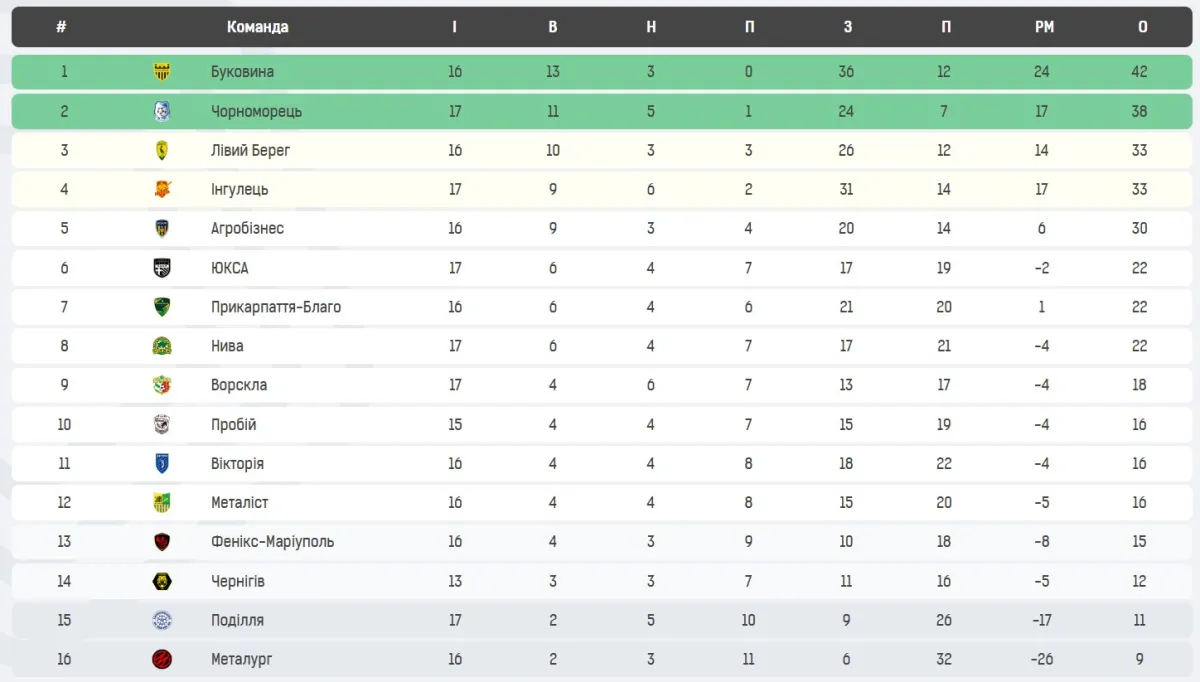
Task: Click the Металург red round emblem
Action: pos(162,659)
